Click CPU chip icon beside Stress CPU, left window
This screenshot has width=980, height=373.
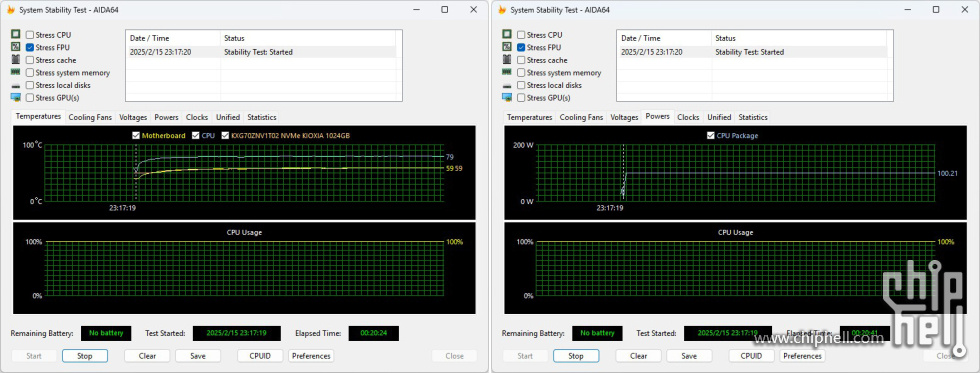coord(16,34)
